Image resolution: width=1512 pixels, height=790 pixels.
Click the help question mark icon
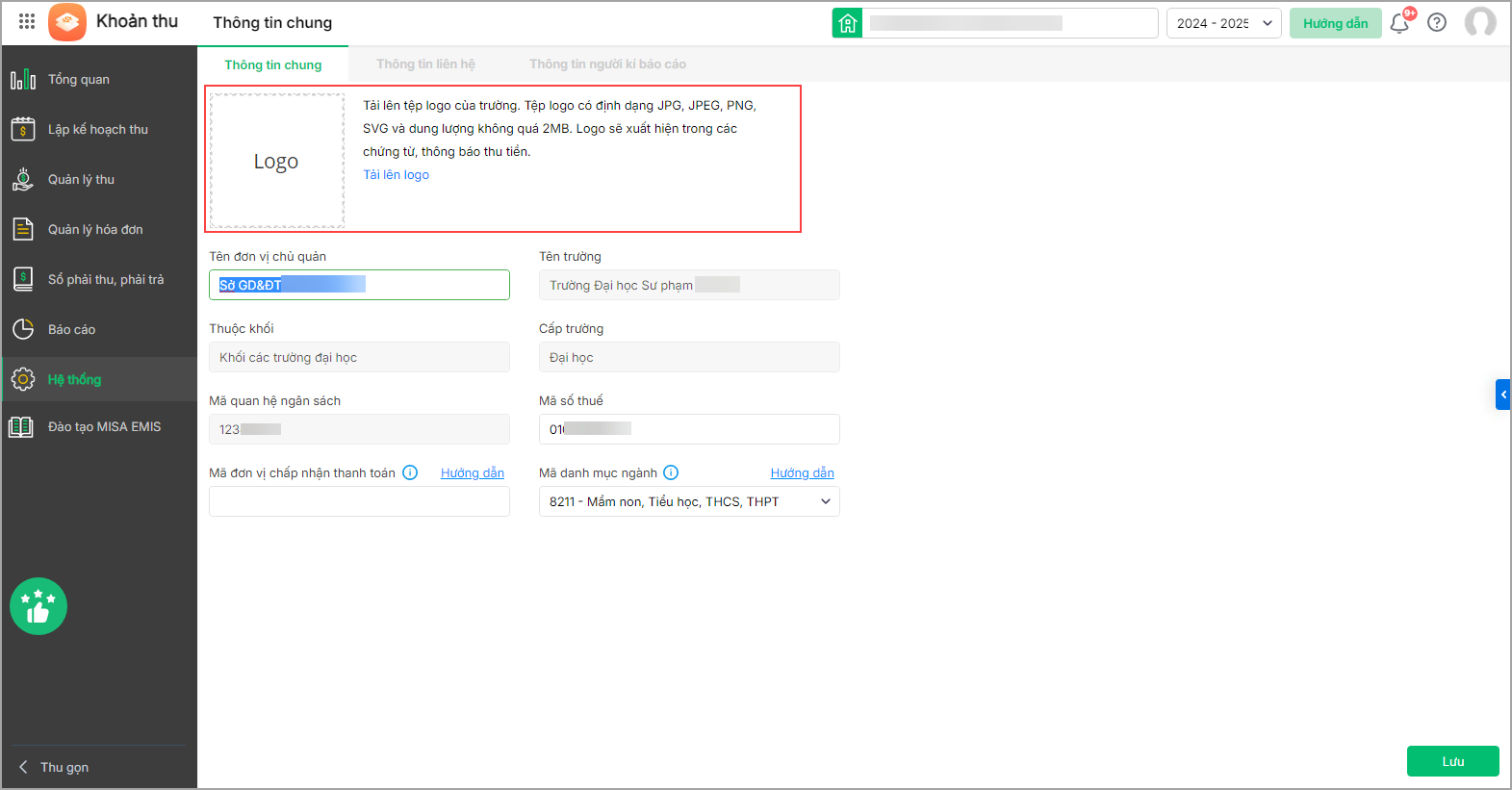pos(1437,22)
